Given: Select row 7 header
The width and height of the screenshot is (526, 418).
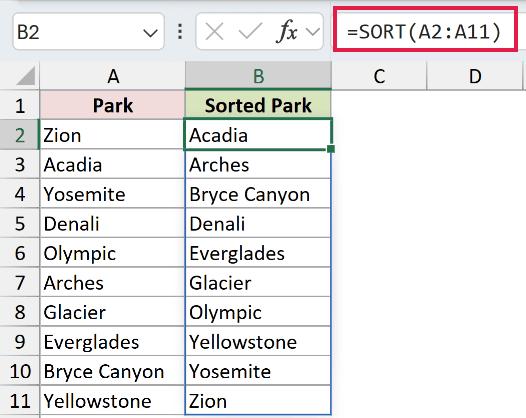Looking at the screenshot, I should pyautogui.click(x=20, y=282).
